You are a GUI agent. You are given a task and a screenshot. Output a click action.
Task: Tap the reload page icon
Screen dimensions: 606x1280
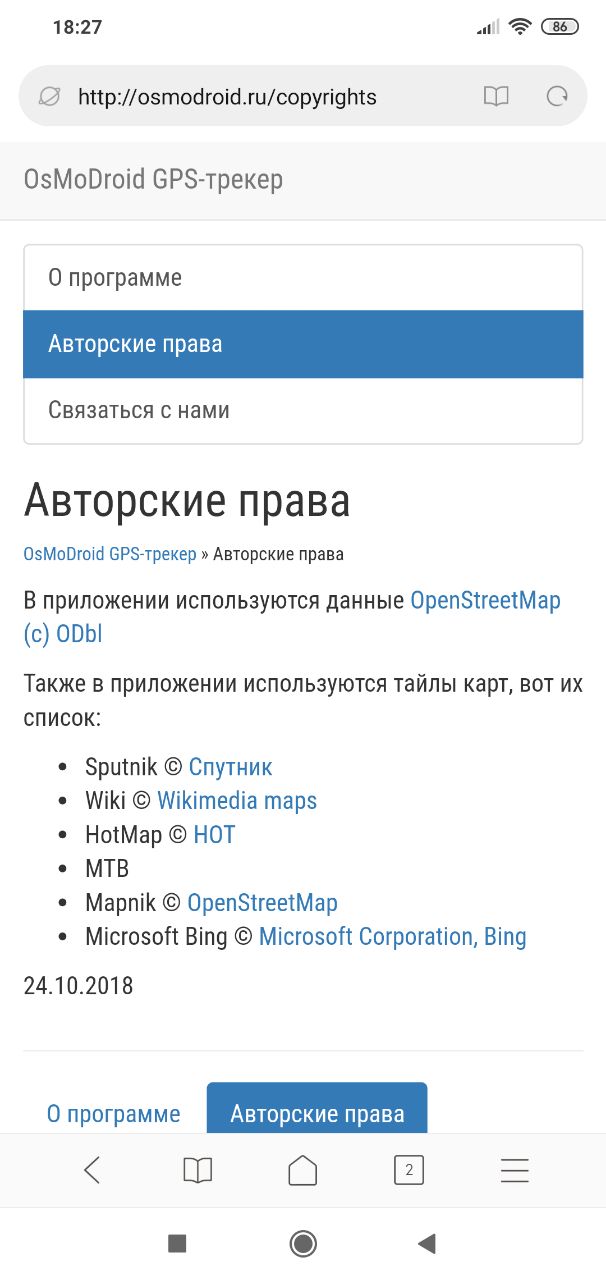[x=557, y=97]
